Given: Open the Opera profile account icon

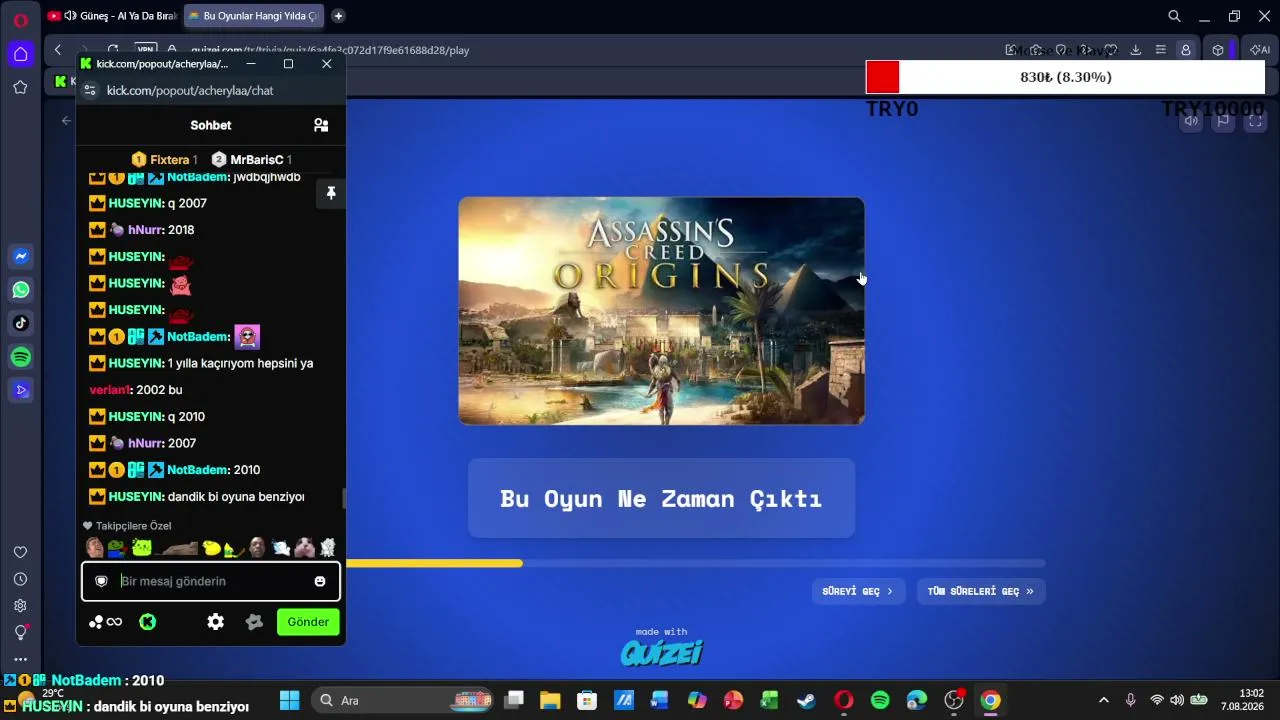Looking at the screenshot, I should pos(1185,50).
